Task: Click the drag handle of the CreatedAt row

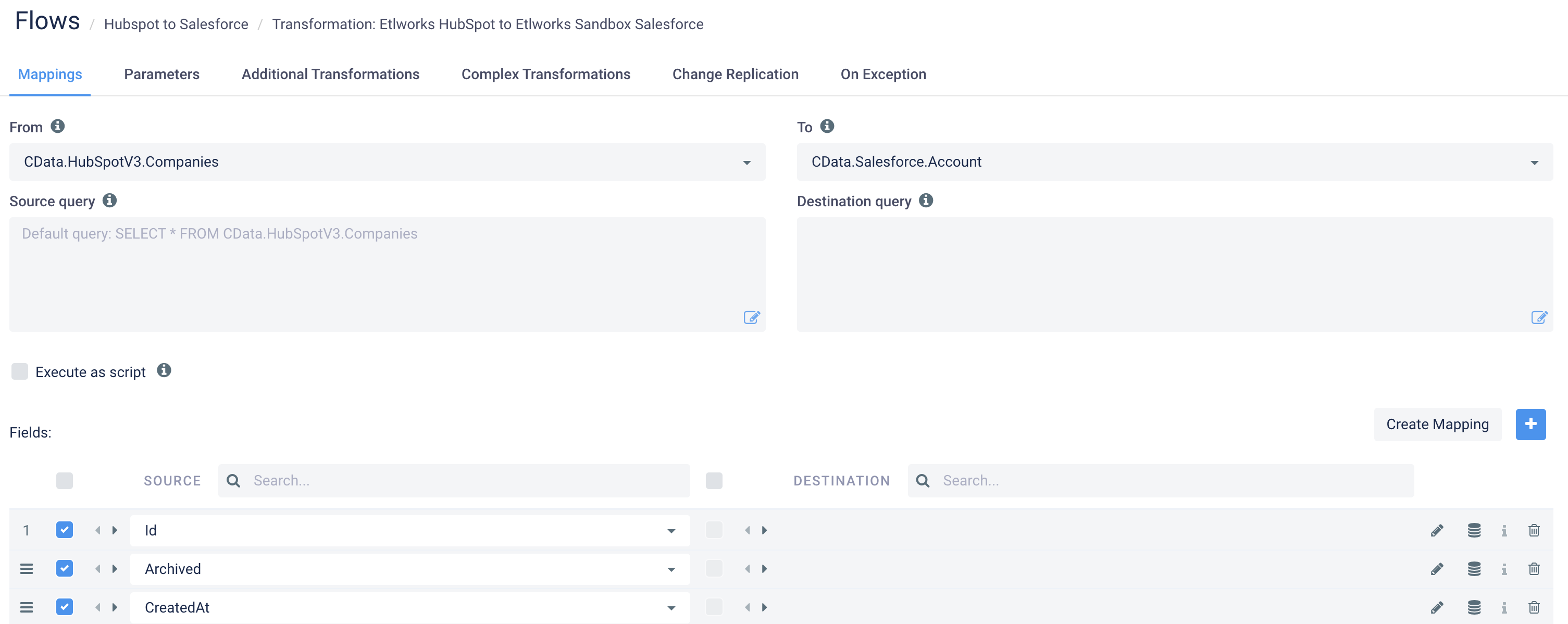Action: coord(26,607)
